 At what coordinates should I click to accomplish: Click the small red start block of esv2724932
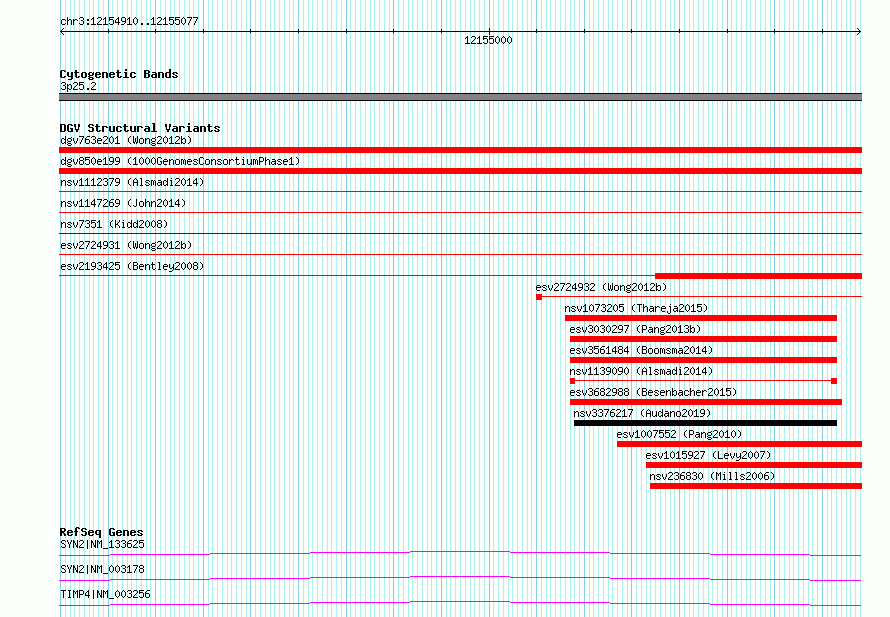[x=539, y=297]
